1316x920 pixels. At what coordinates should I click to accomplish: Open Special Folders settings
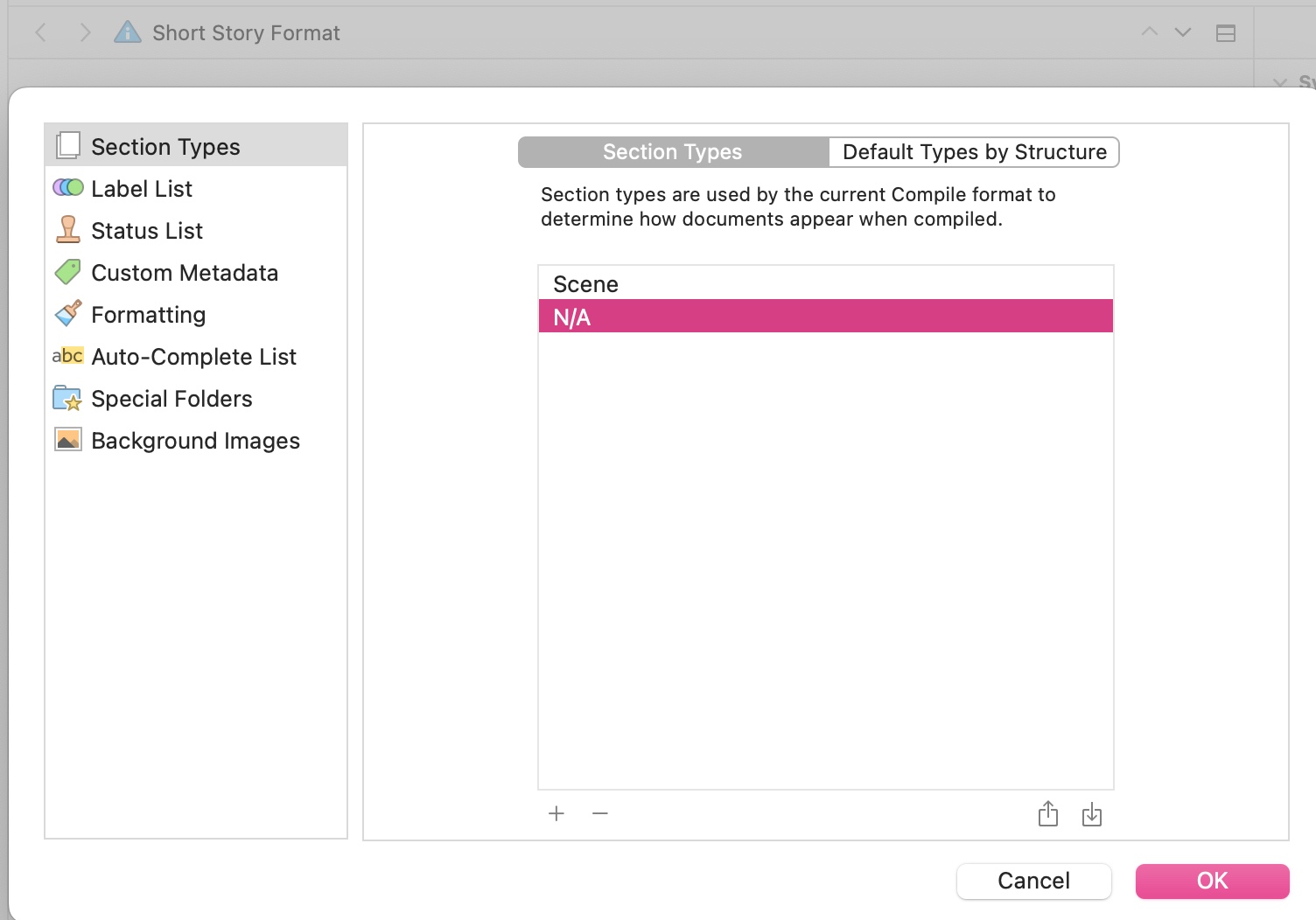pos(196,398)
